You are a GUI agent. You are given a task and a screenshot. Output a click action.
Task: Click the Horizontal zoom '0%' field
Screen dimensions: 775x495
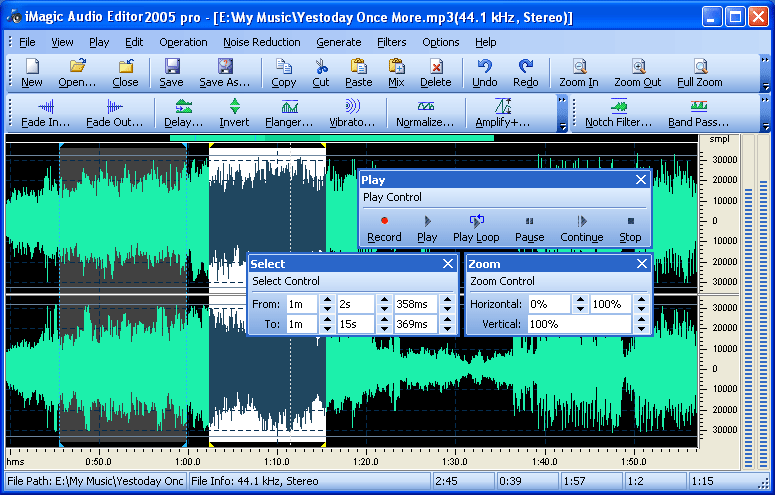click(x=550, y=304)
